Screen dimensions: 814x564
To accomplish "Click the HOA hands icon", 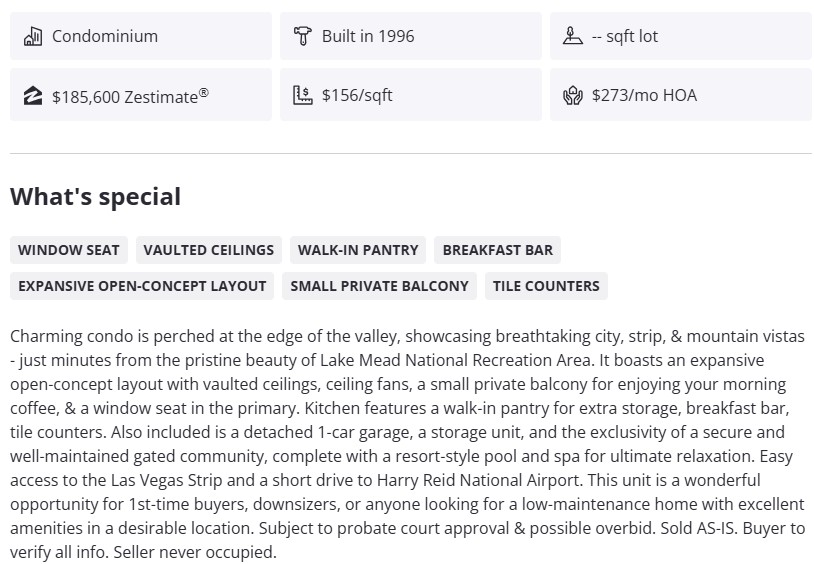I will point(572,96).
